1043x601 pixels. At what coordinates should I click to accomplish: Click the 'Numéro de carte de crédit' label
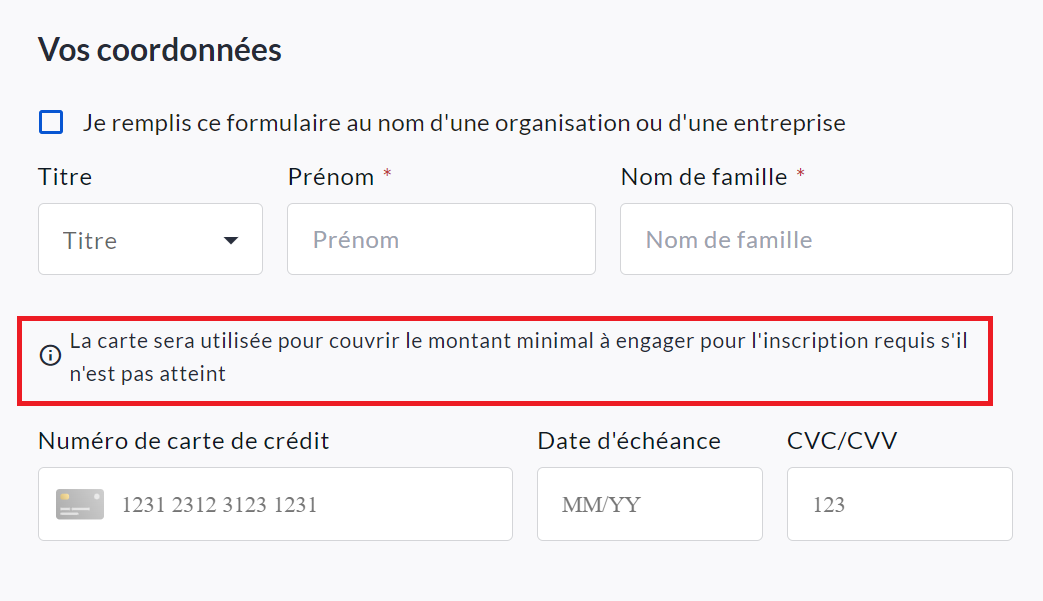tap(184, 441)
